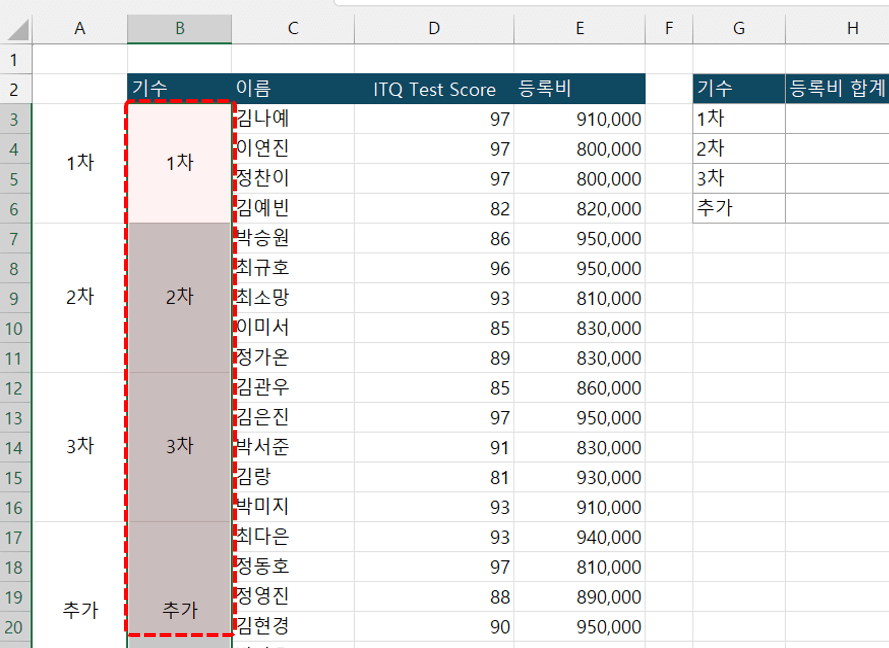
Task: Click the name cell 김은진
Action: click(x=293, y=418)
